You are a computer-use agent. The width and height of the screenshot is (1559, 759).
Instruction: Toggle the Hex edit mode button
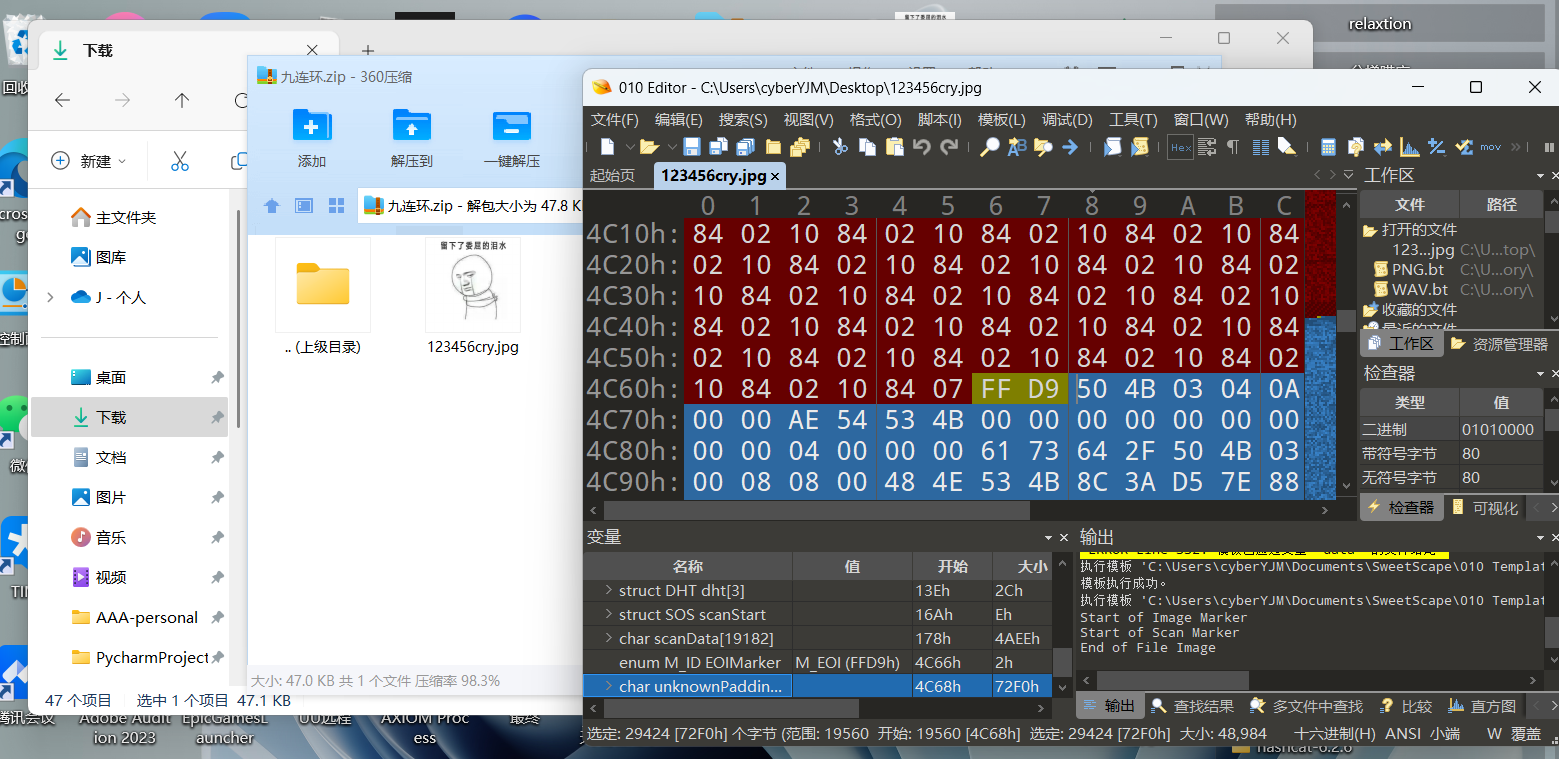pos(1181,147)
